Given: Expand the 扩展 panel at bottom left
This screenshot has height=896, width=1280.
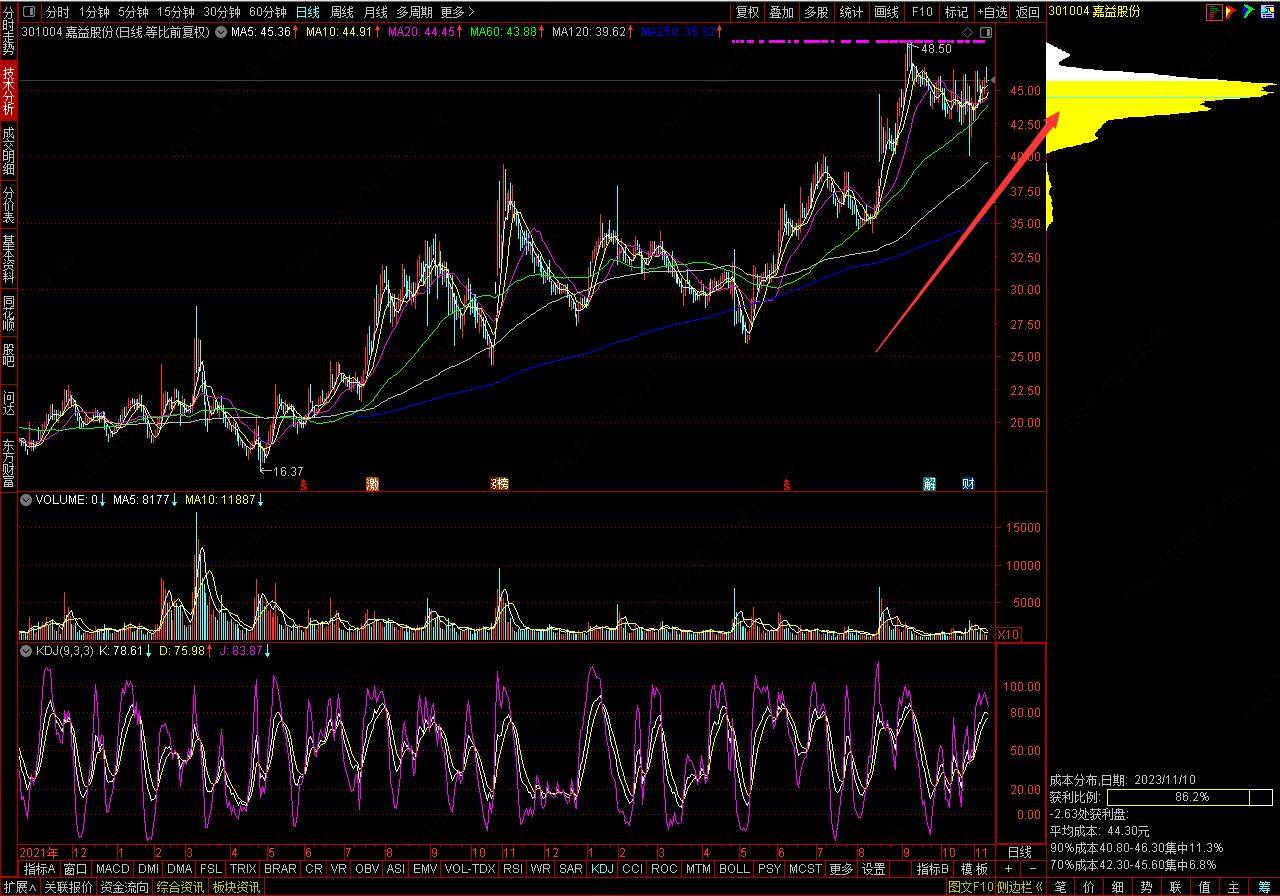Looking at the screenshot, I should 18,887.
